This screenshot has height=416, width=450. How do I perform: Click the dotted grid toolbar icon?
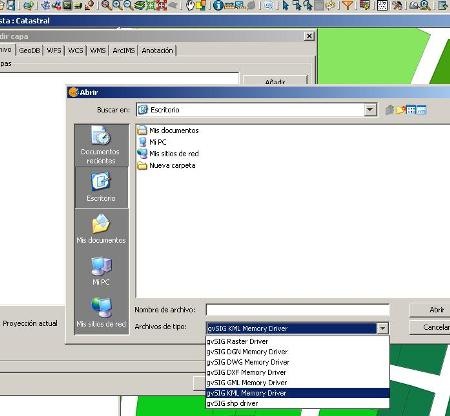coord(382,5)
